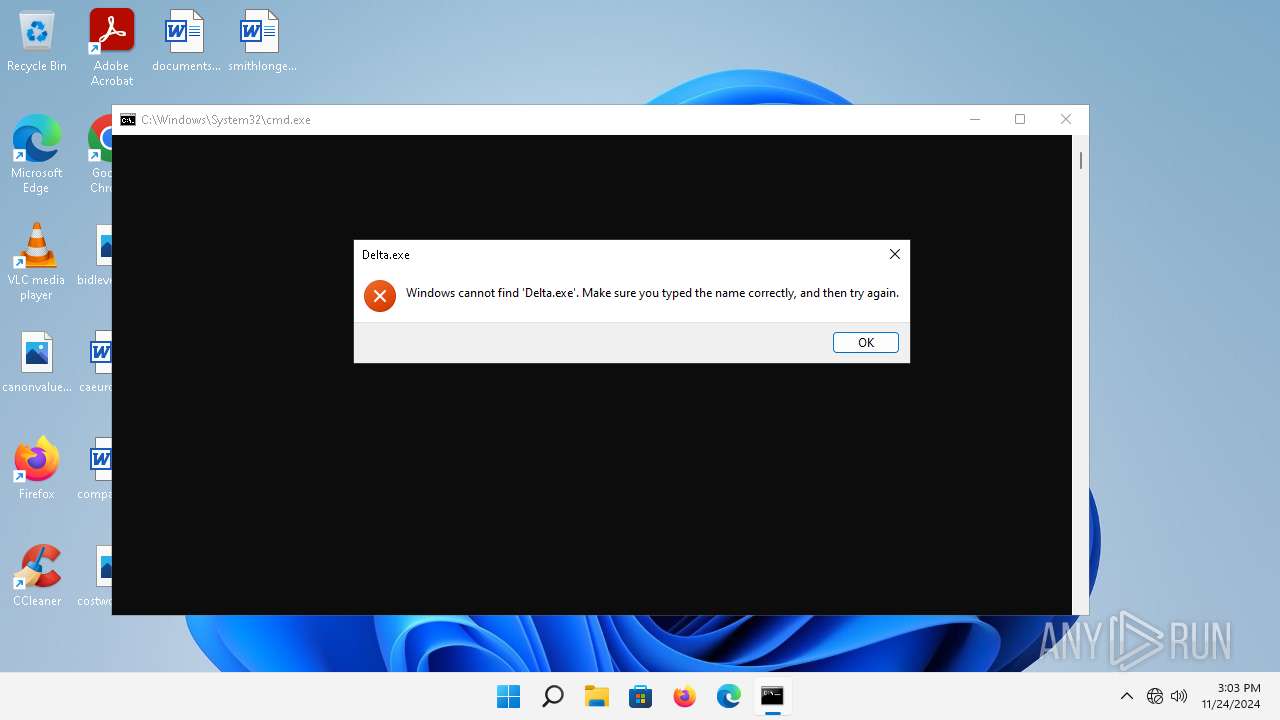
Task: Open the Adobe Acrobat desktop shortcut
Action: point(112,47)
